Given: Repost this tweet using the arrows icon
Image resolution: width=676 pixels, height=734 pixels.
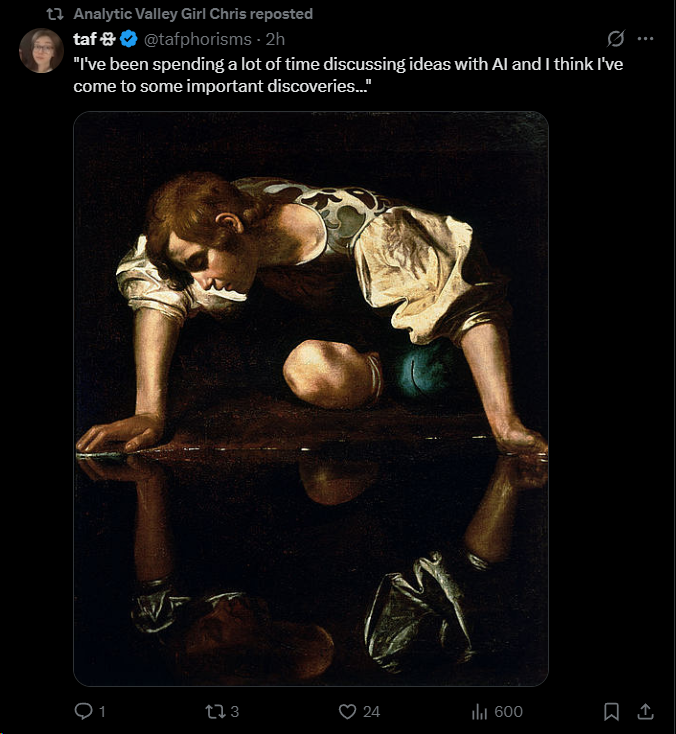Looking at the screenshot, I should (x=214, y=711).
